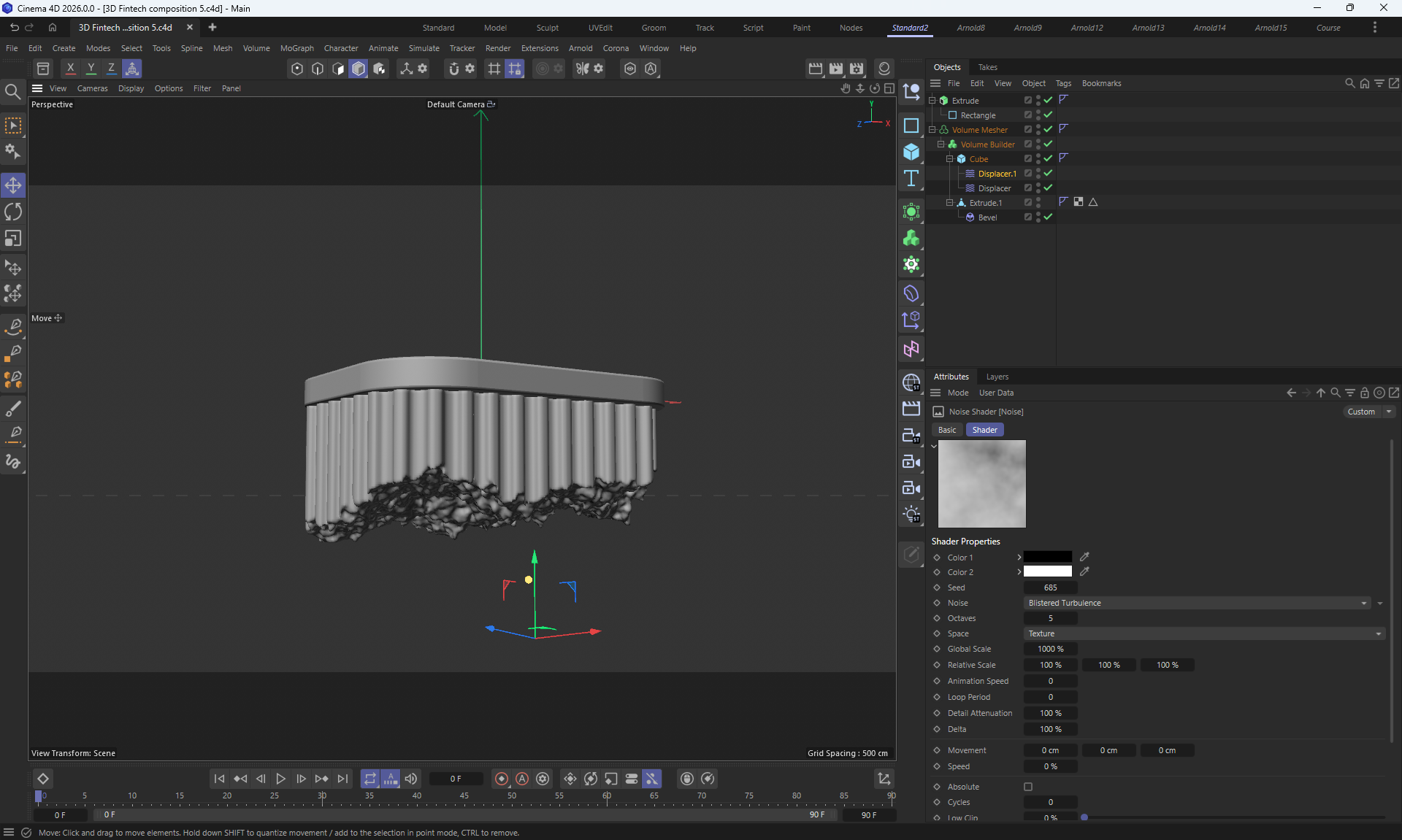Select the Rotate tool in left toolbar

(x=13, y=212)
